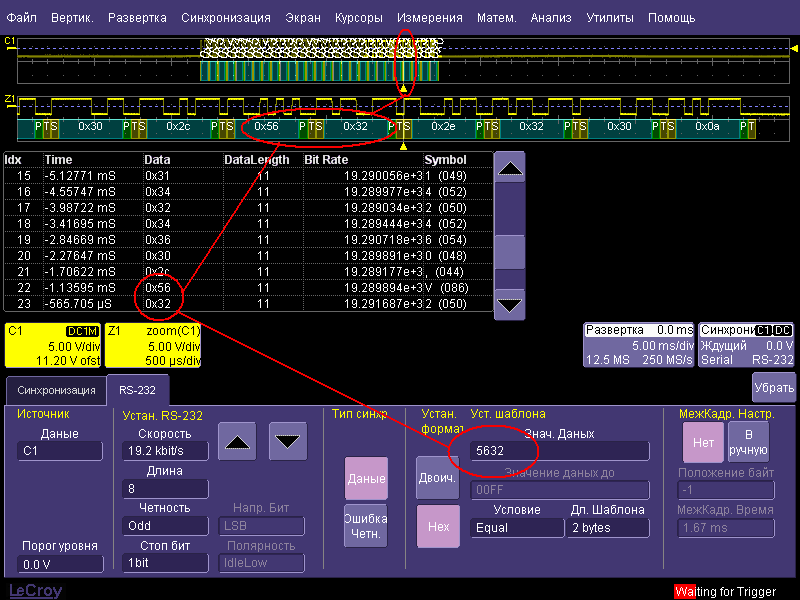Select Hex setup format

(x=436, y=527)
